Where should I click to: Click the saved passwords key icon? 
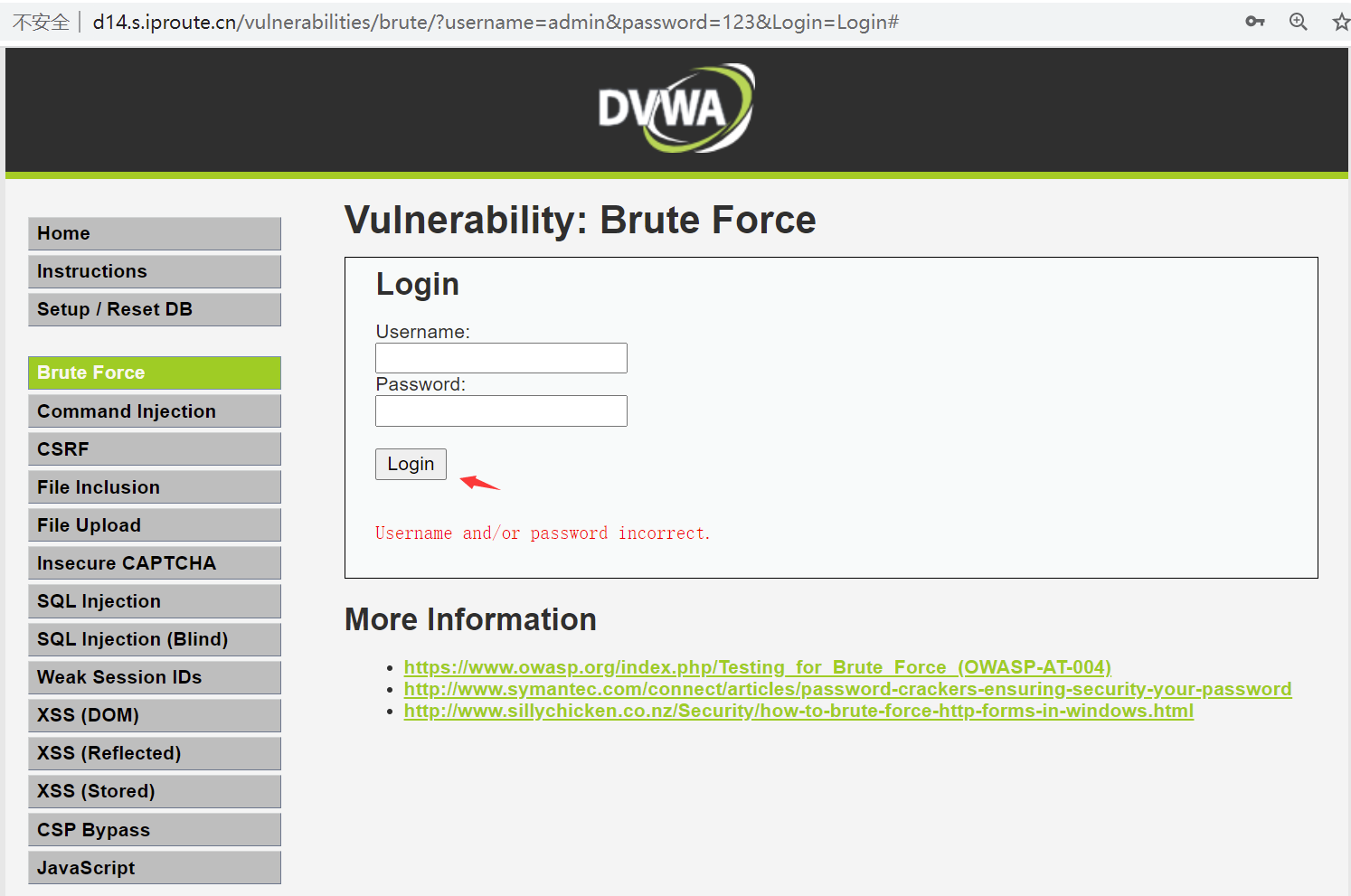tap(1254, 22)
